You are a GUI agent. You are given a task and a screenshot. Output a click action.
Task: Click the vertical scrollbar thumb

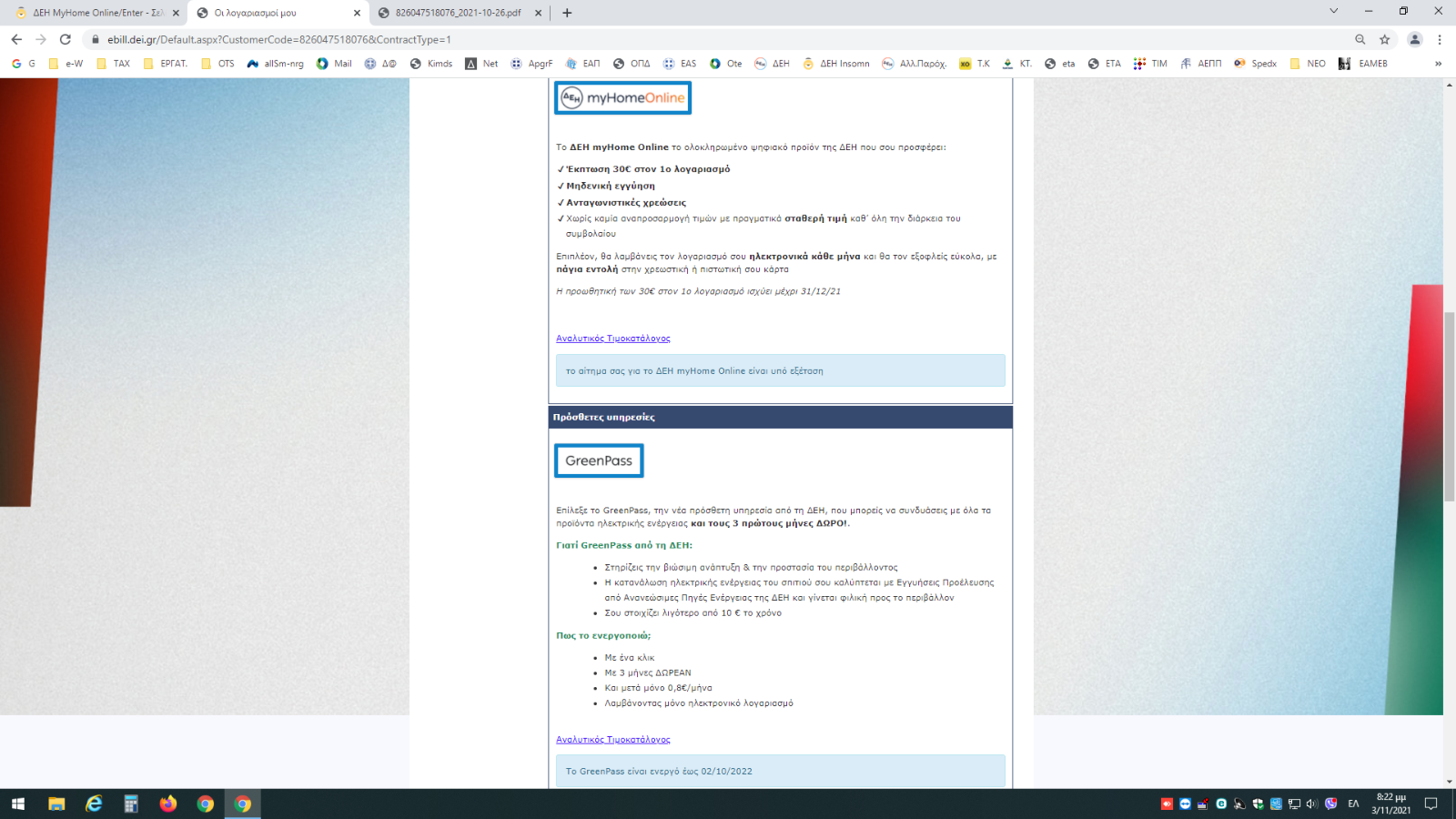coord(1450,407)
